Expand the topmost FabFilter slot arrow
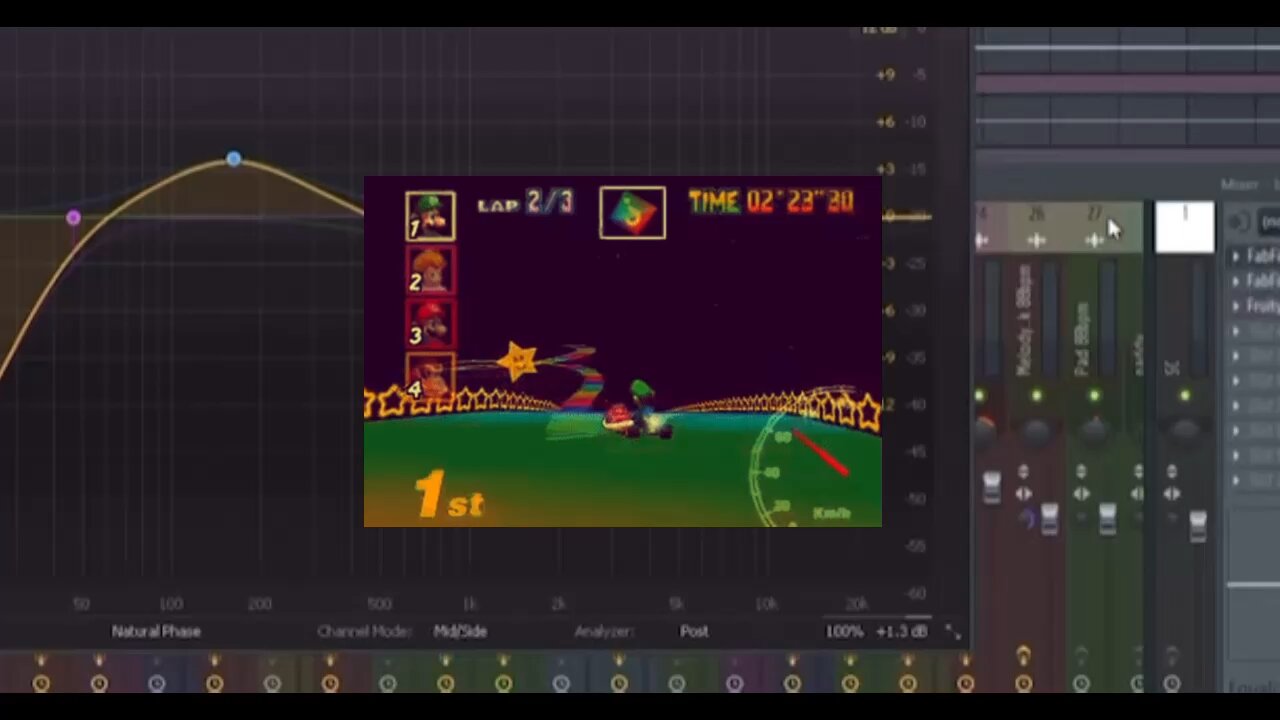The image size is (1280, 720). point(1236,256)
